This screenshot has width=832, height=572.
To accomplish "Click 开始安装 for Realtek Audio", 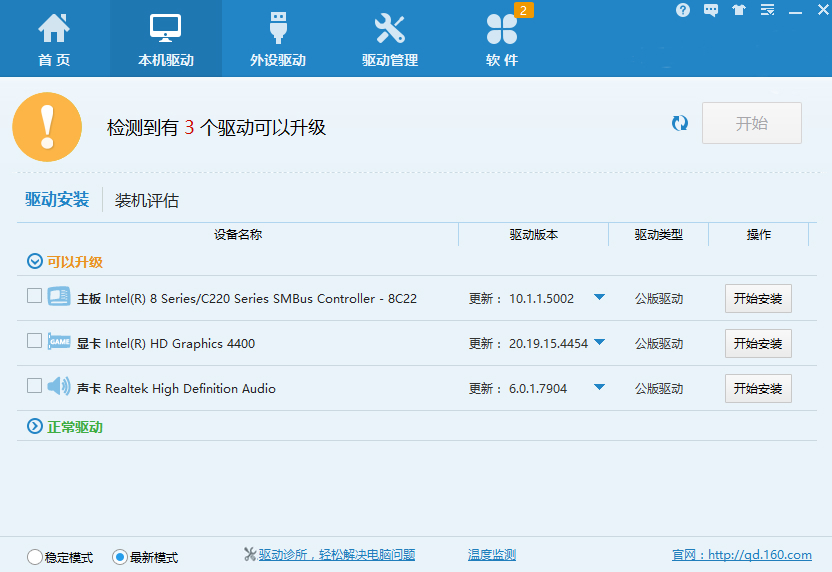I will (758, 388).
